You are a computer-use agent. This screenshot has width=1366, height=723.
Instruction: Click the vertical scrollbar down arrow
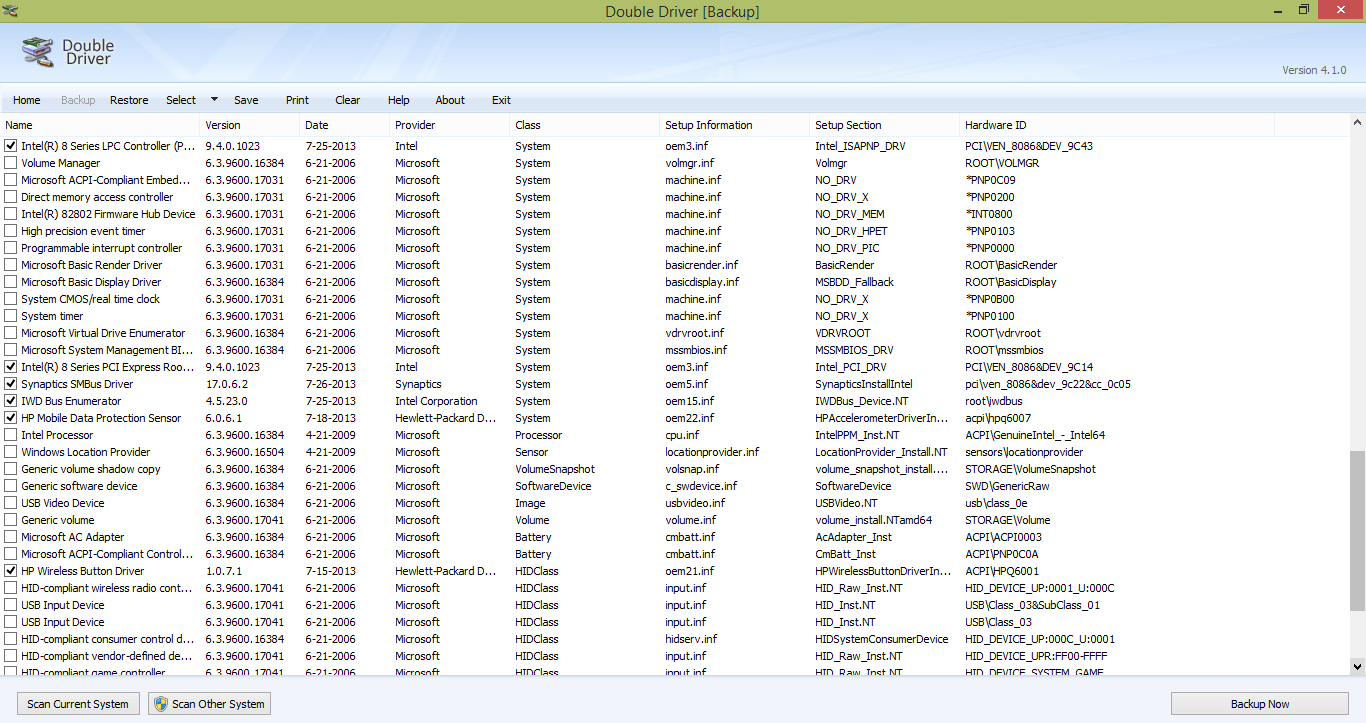[x=1357, y=666]
